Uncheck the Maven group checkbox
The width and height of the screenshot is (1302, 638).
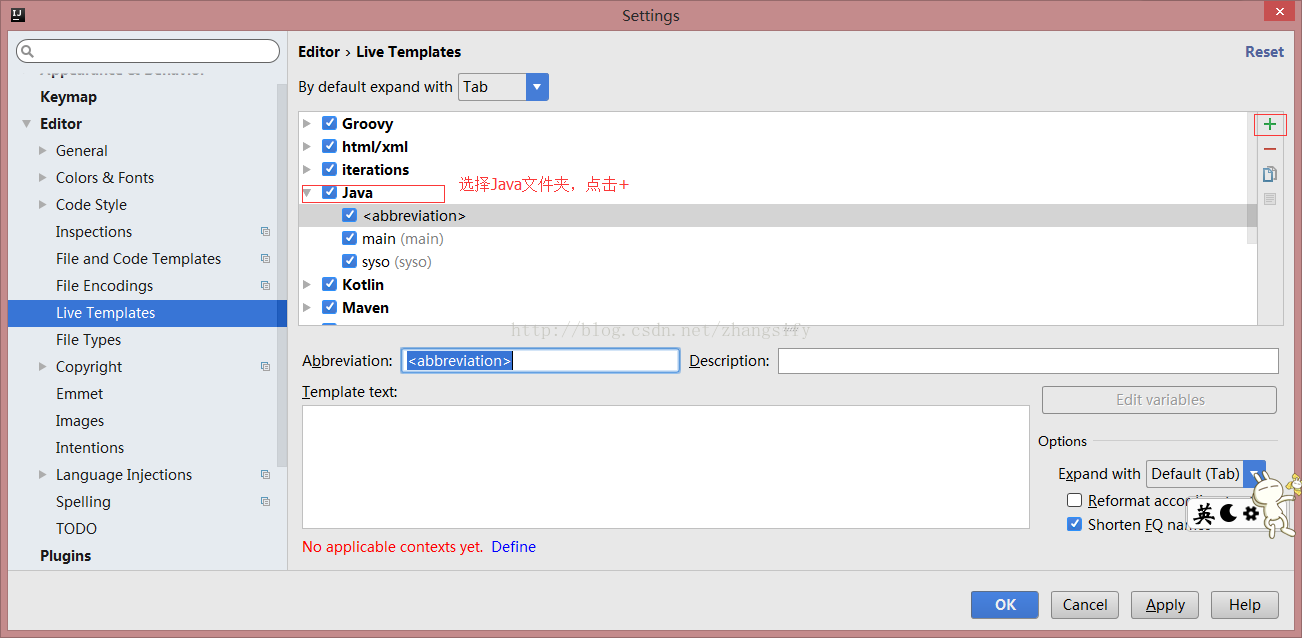coord(329,307)
